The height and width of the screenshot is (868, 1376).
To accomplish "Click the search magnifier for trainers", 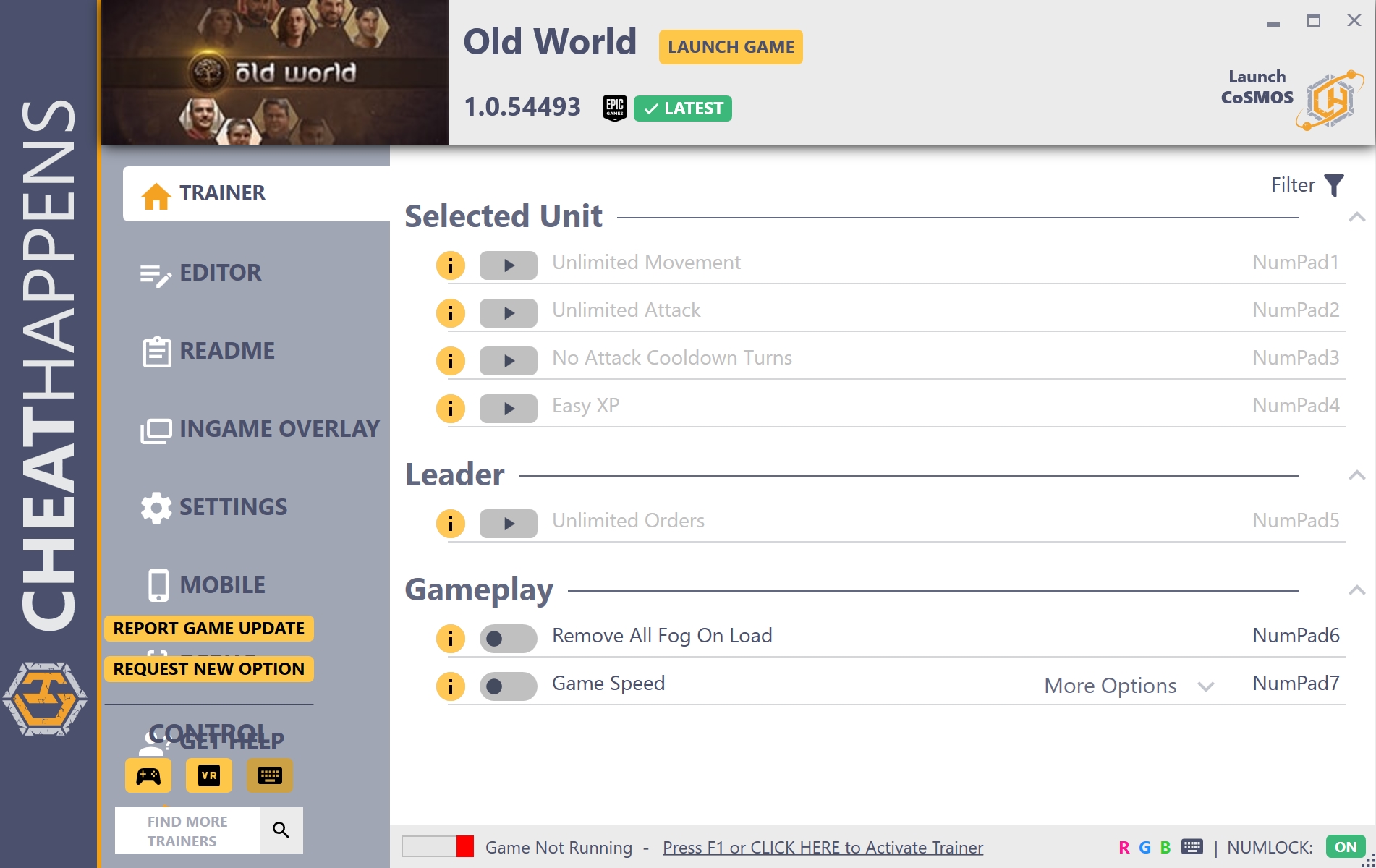I will coord(281,830).
